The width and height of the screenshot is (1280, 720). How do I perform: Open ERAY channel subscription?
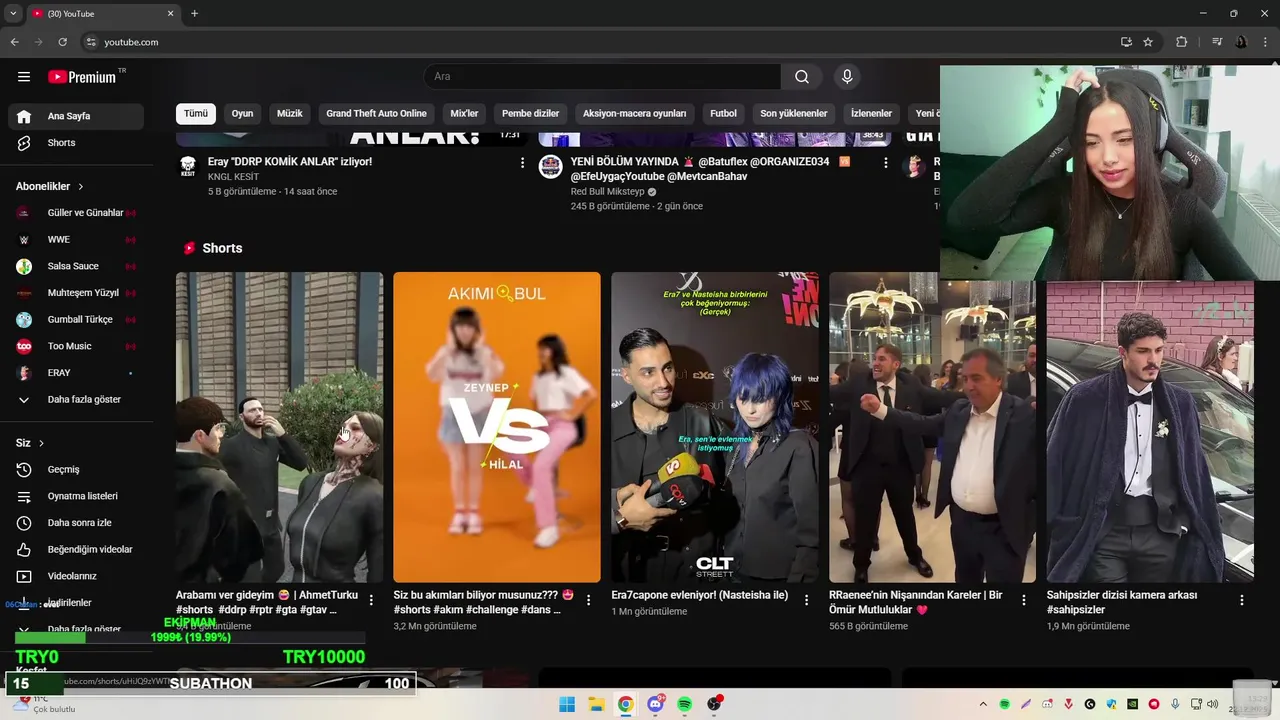[76, 373]
